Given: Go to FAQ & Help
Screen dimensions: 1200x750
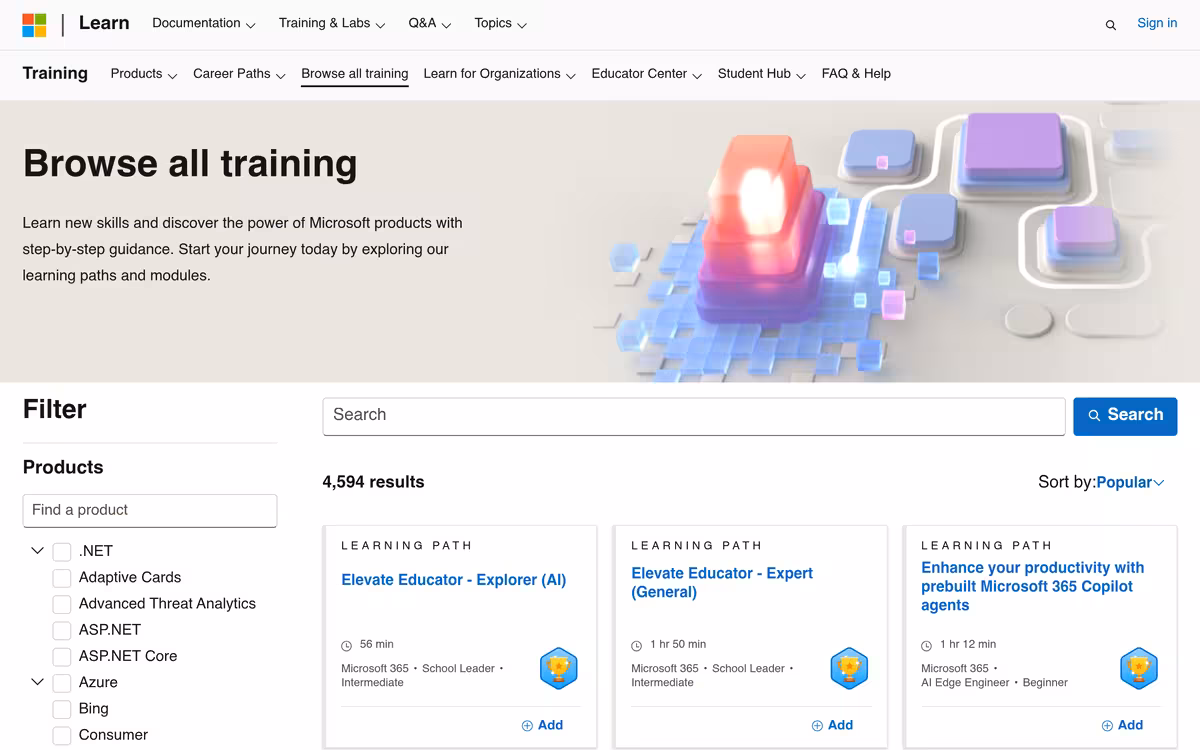Looking at the screenshot, I should click(856, 74).
